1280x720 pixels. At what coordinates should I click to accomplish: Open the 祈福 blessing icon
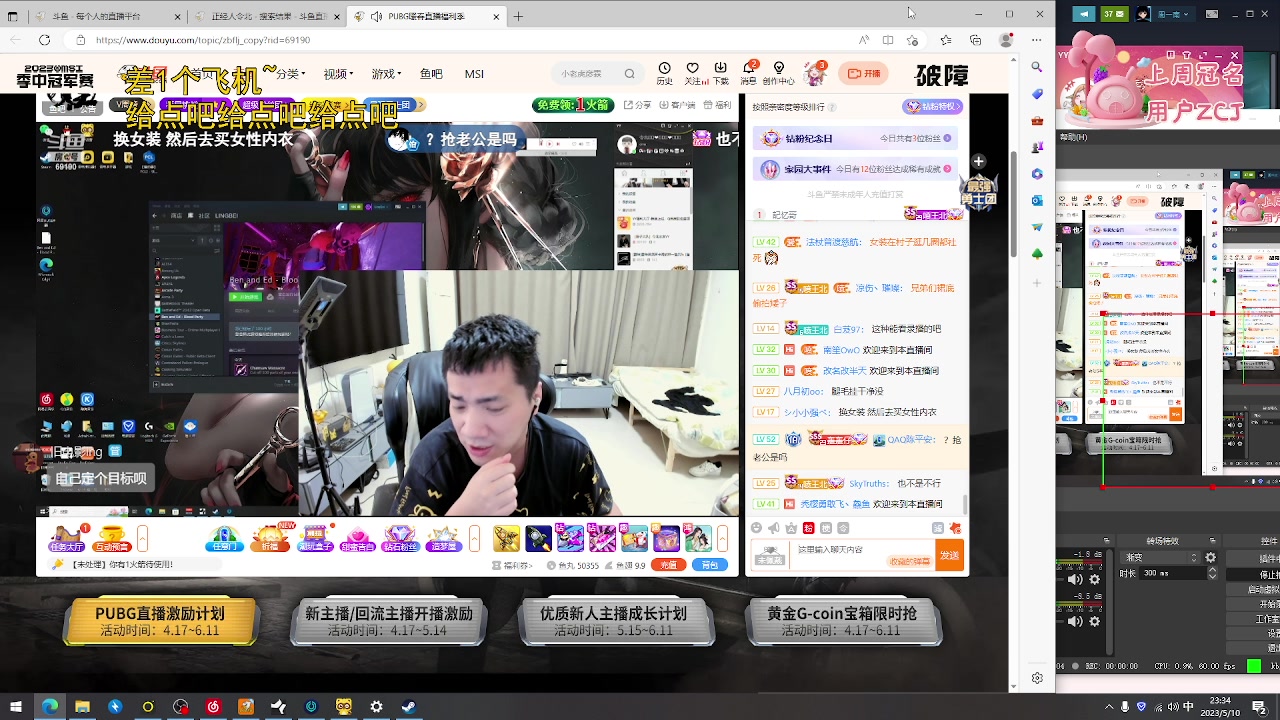(x=270, y=539)
